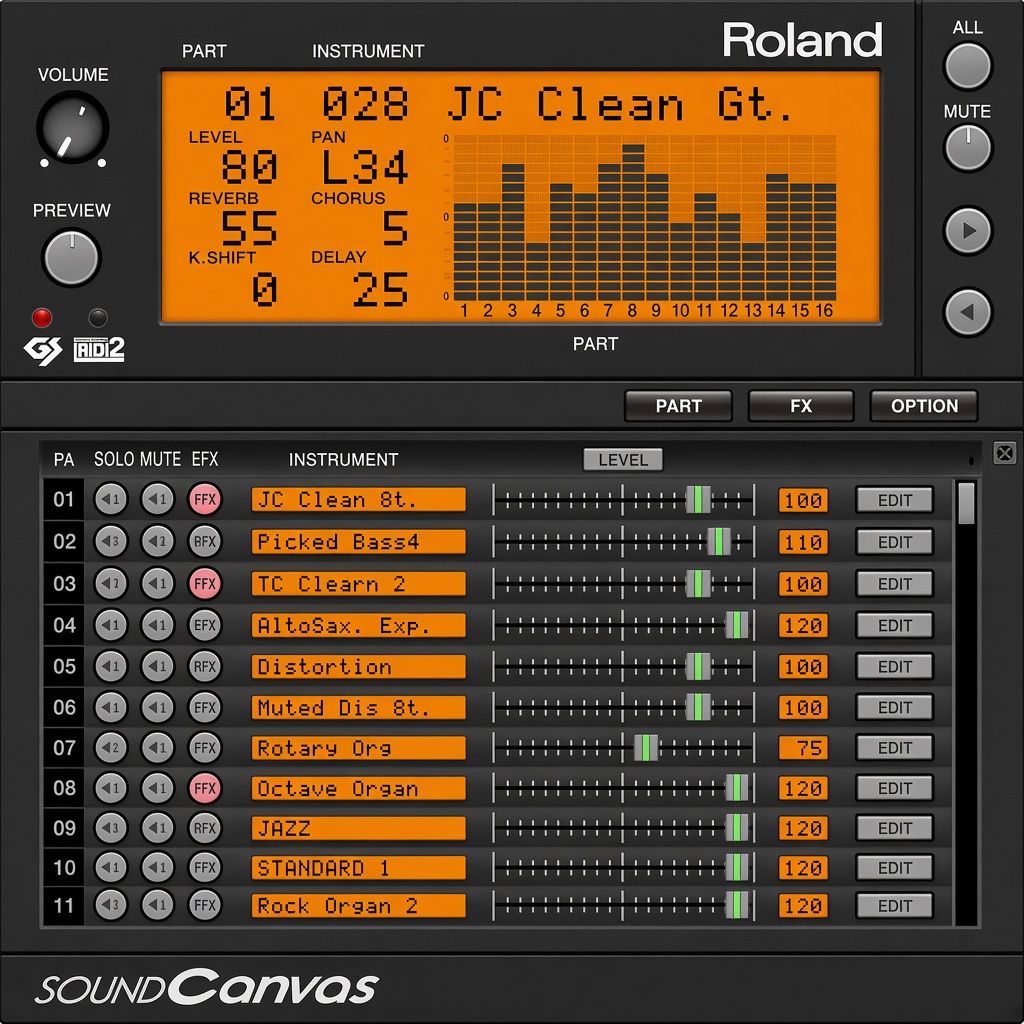Viewport: 1024px width, 1024px height.
Task: Mute part 06 Muted Dis Gt.
Action: coord(158,707)
